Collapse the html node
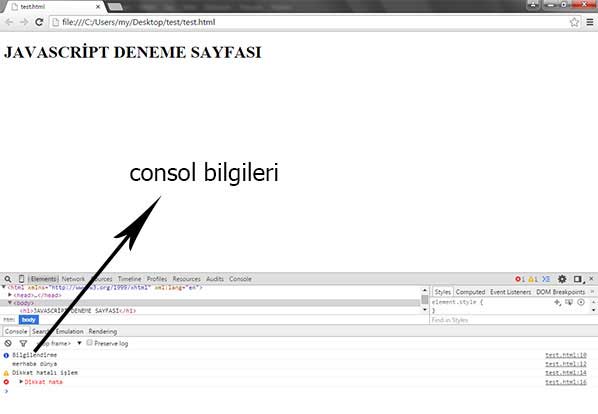 pyautogui.click(x=4, y=287)
